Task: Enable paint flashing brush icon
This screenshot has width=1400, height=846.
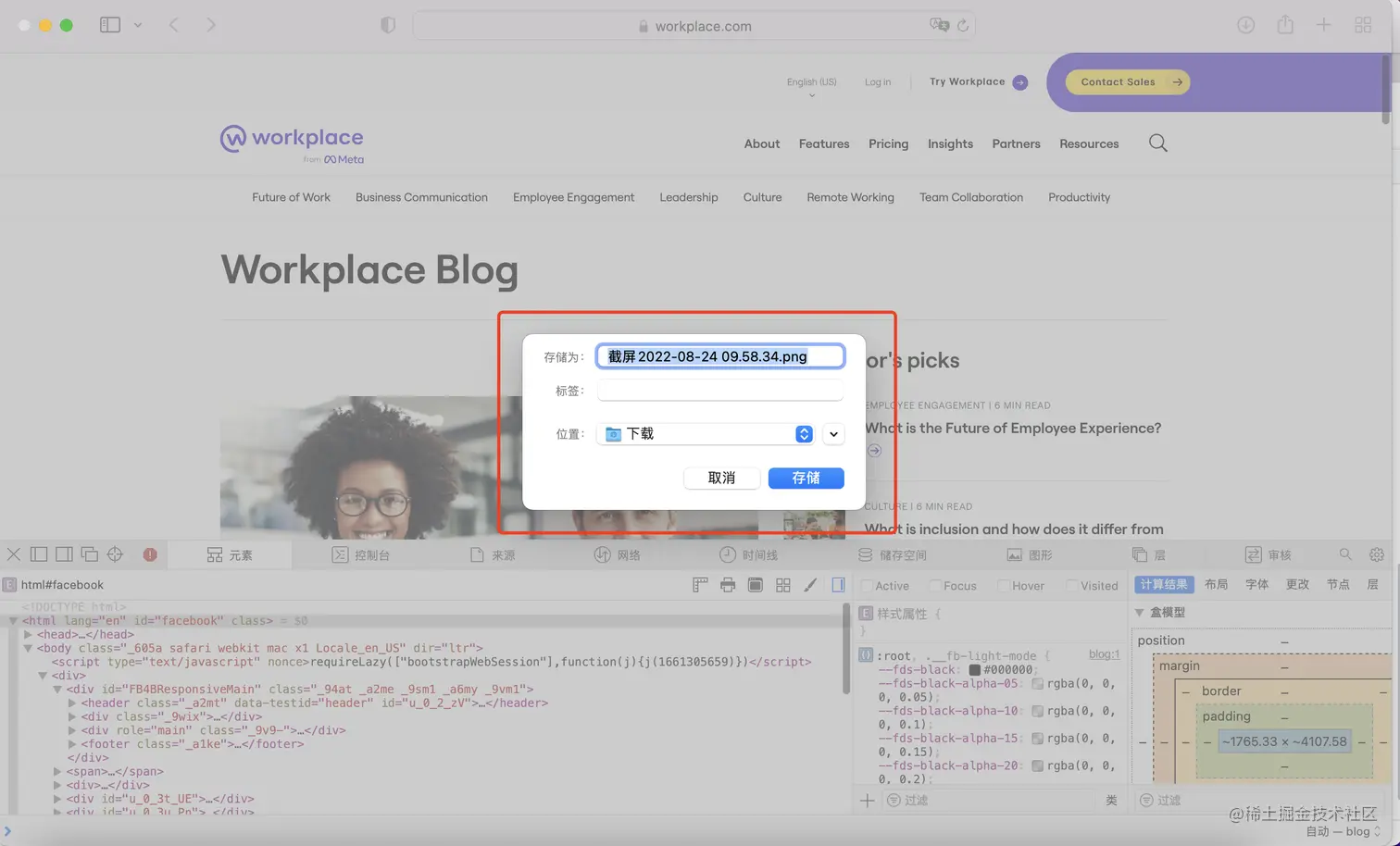Action: click(810, 585)
